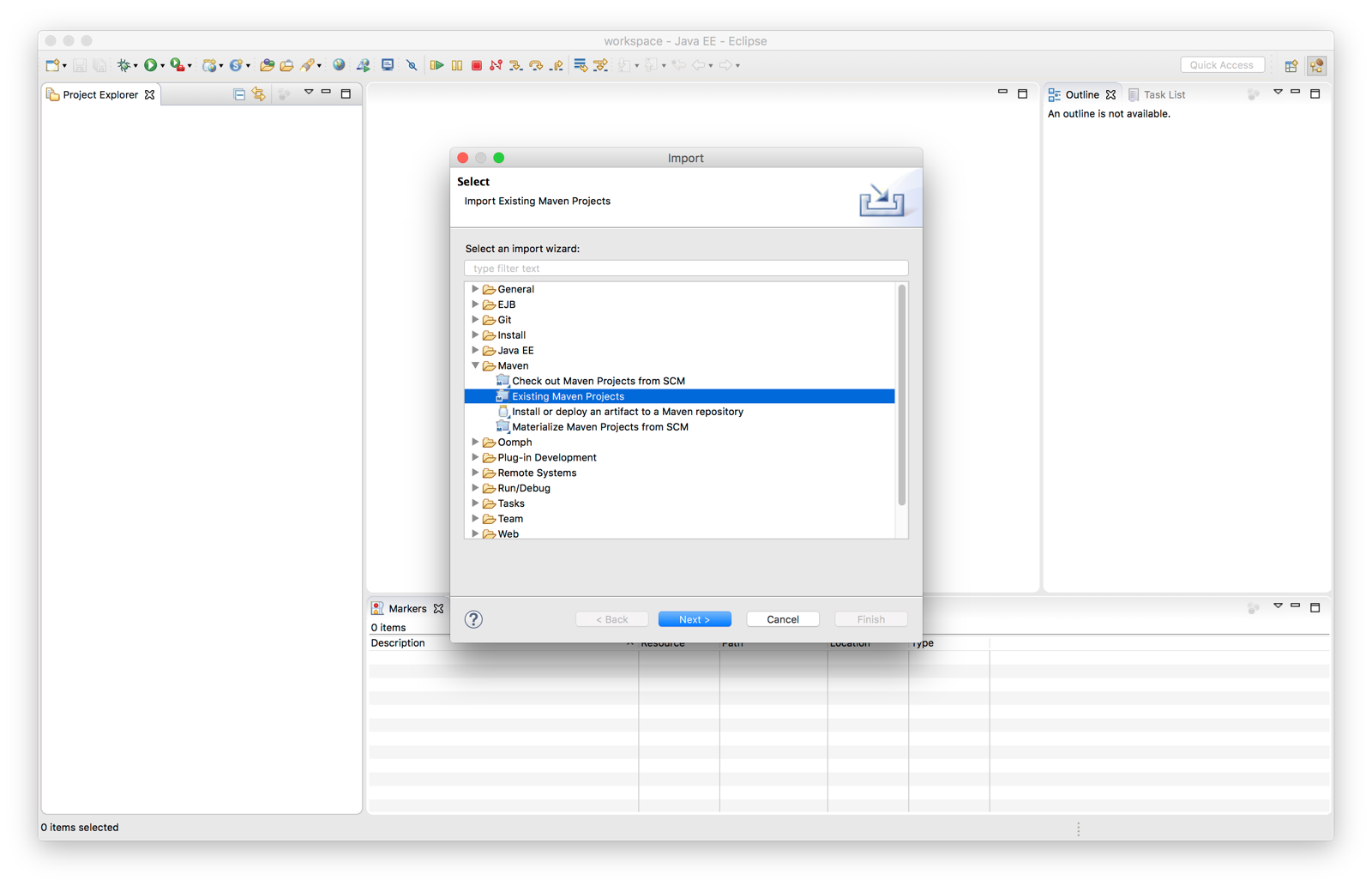The width and height of the screenshot is (1372, 886).
Task: Open the Run button dropdown arrow
Action: point(162,66)
